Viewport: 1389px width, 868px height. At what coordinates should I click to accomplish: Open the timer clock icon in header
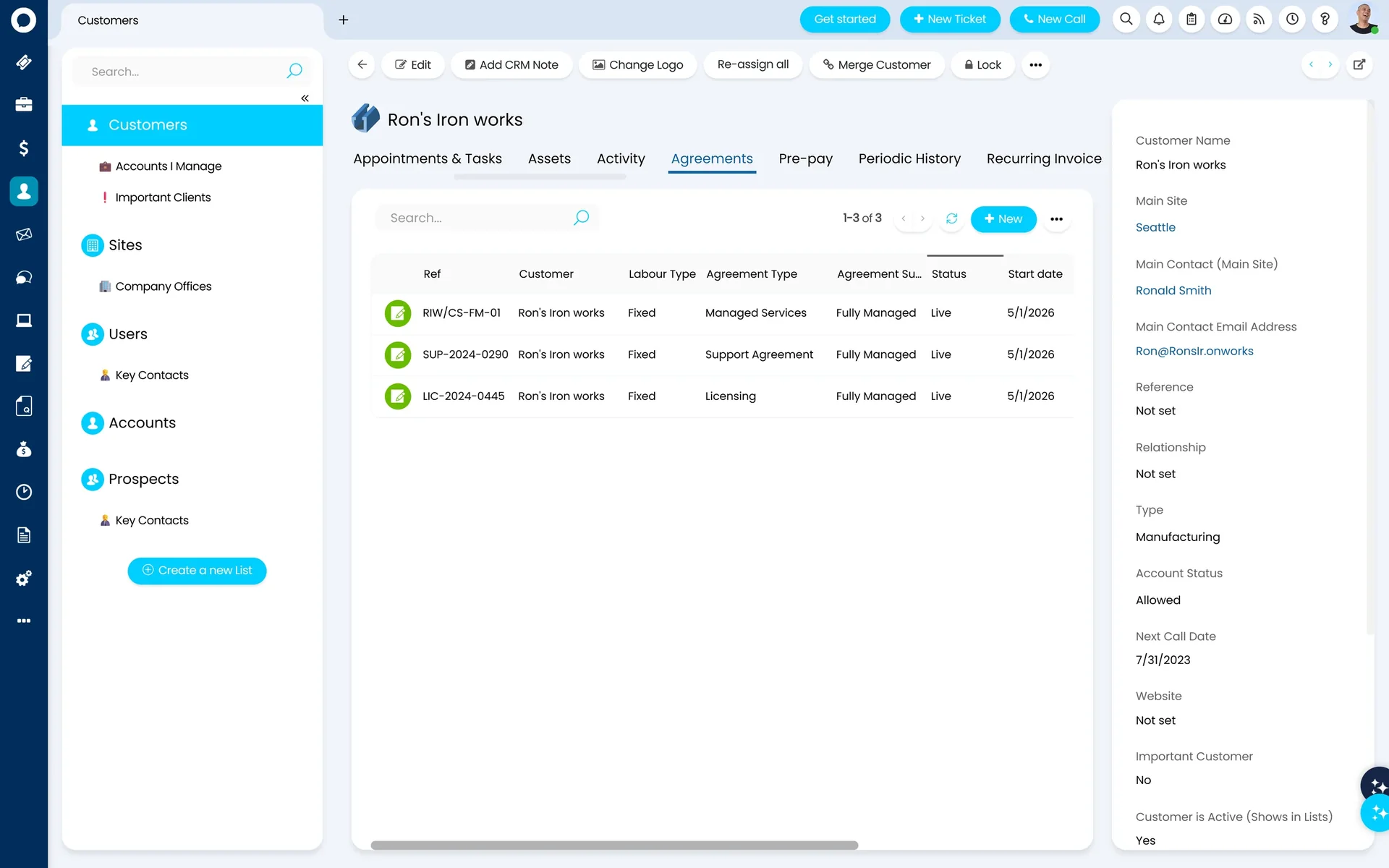coord(1292,20)
